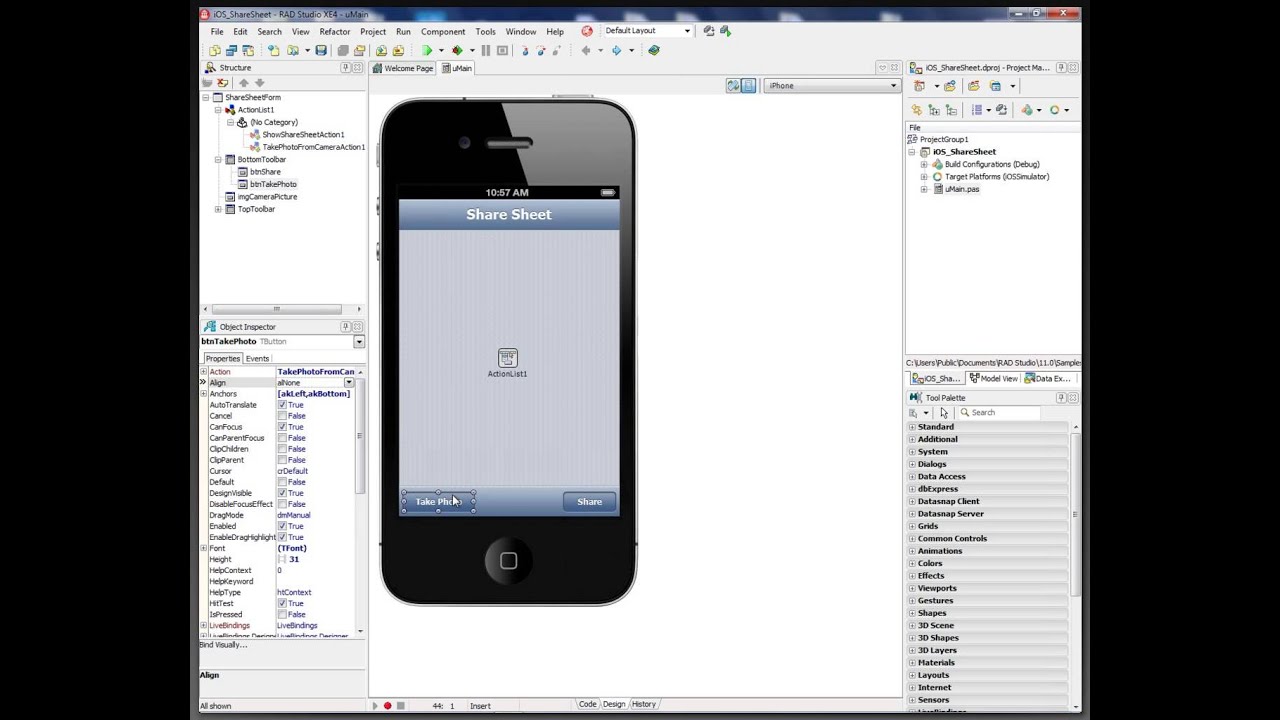Click the Delete item icon in Structure

[223, 83]
